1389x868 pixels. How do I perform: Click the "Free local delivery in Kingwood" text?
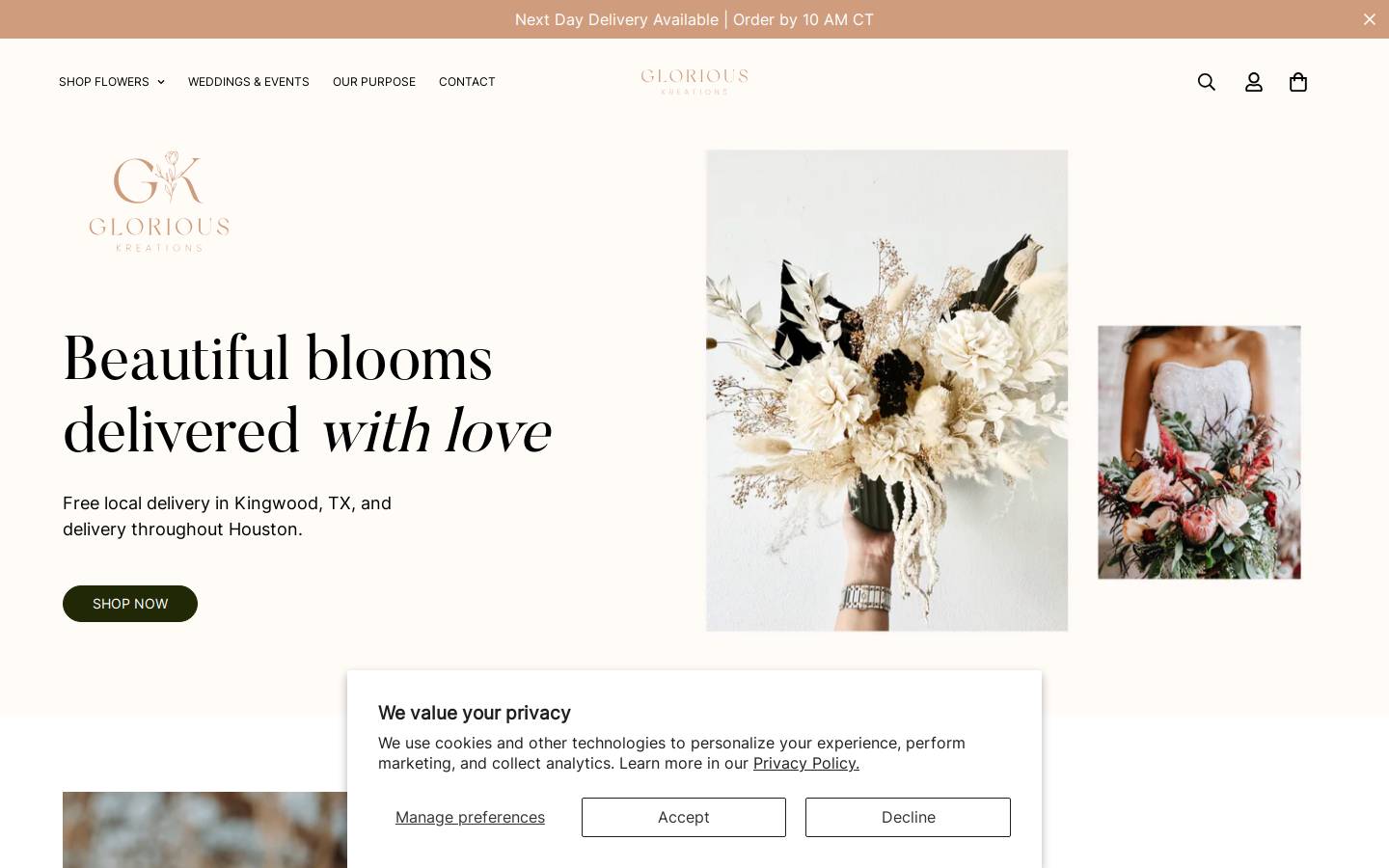pyautogui.click(x=228, y=516)
